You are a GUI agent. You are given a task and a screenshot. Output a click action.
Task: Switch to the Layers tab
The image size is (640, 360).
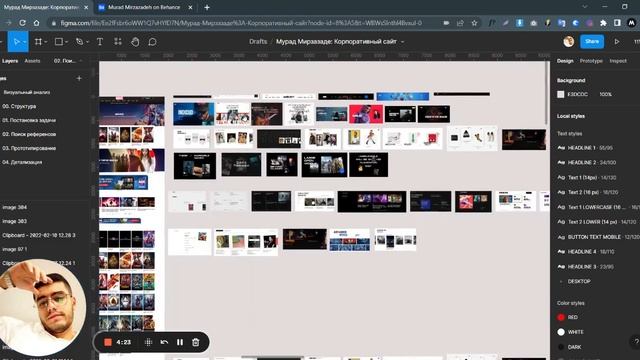(x=10, y=61)
